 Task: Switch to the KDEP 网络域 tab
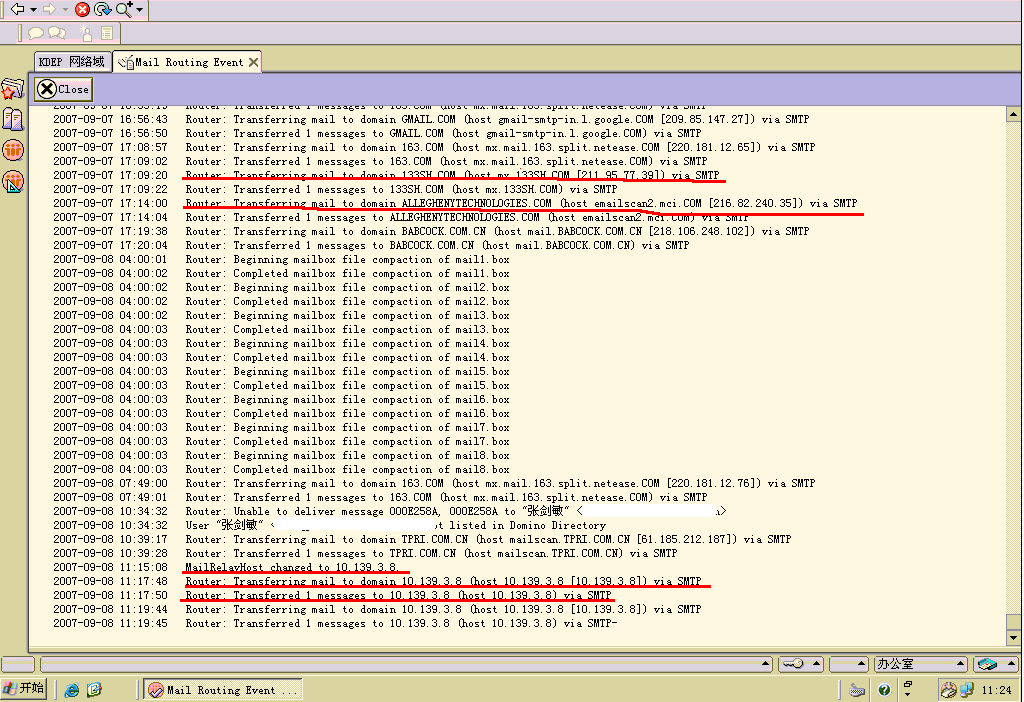[71, 61]
